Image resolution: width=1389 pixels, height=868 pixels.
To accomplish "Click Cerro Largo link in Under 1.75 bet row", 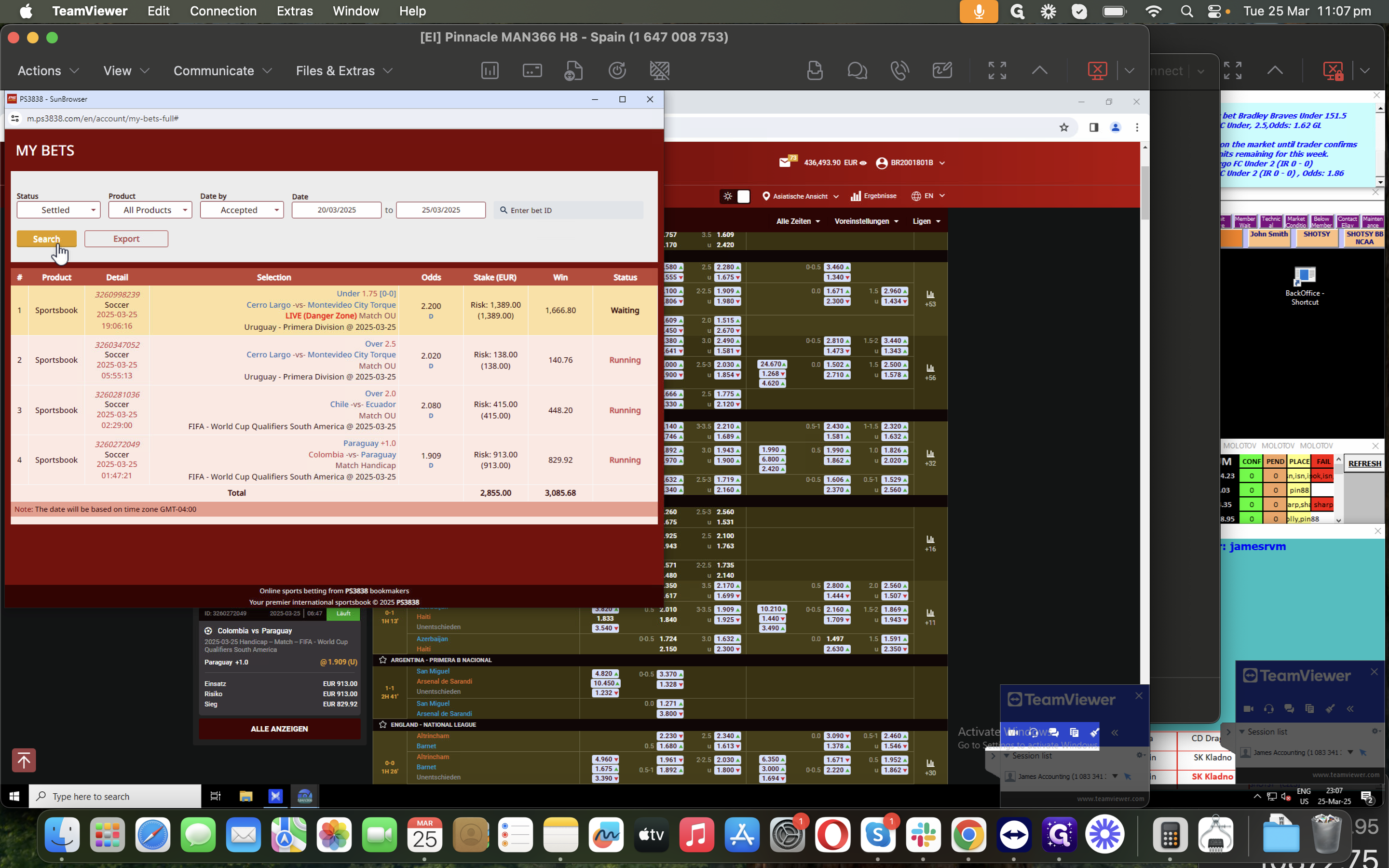I will pos(269,305).
